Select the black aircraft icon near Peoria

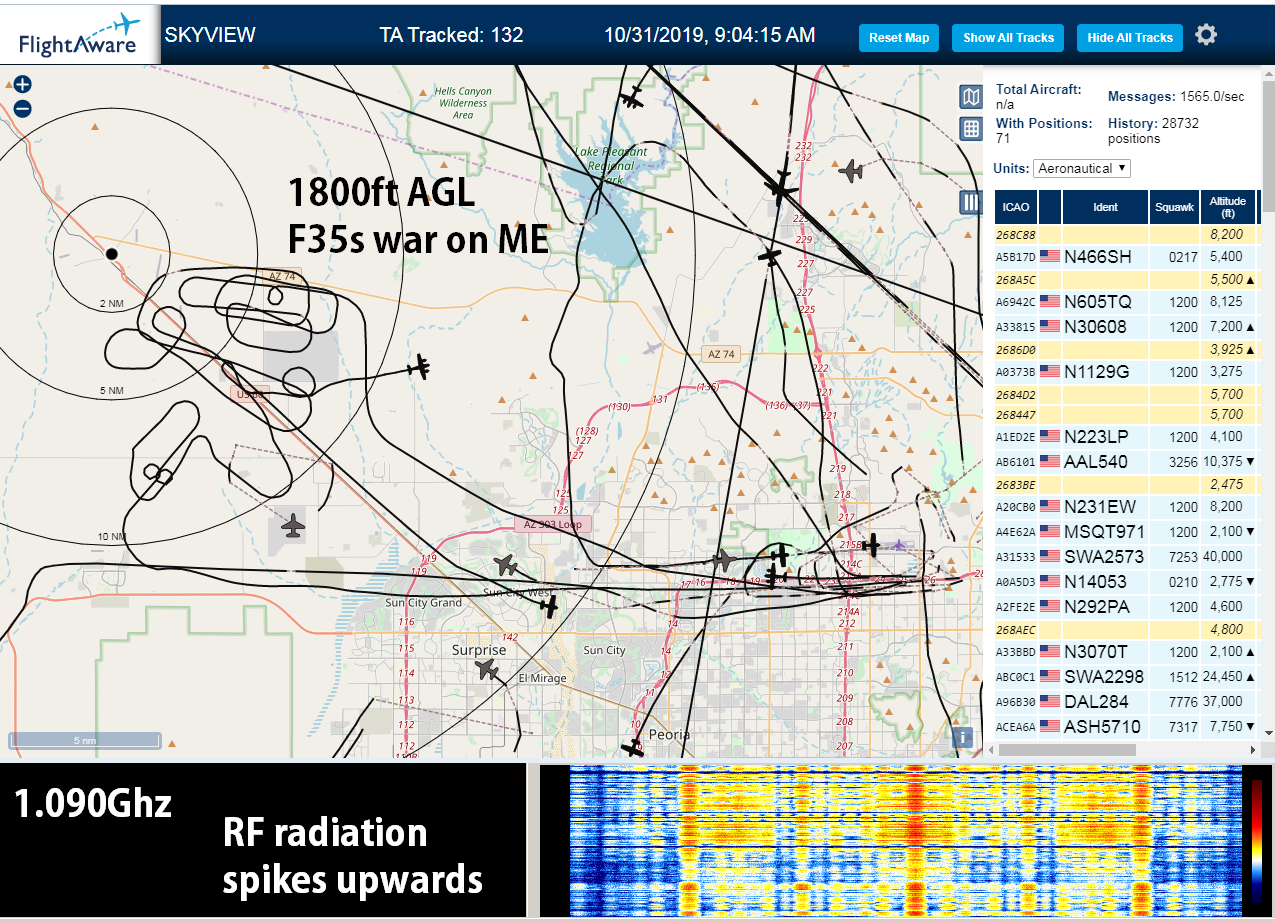(x=632, y=747)
